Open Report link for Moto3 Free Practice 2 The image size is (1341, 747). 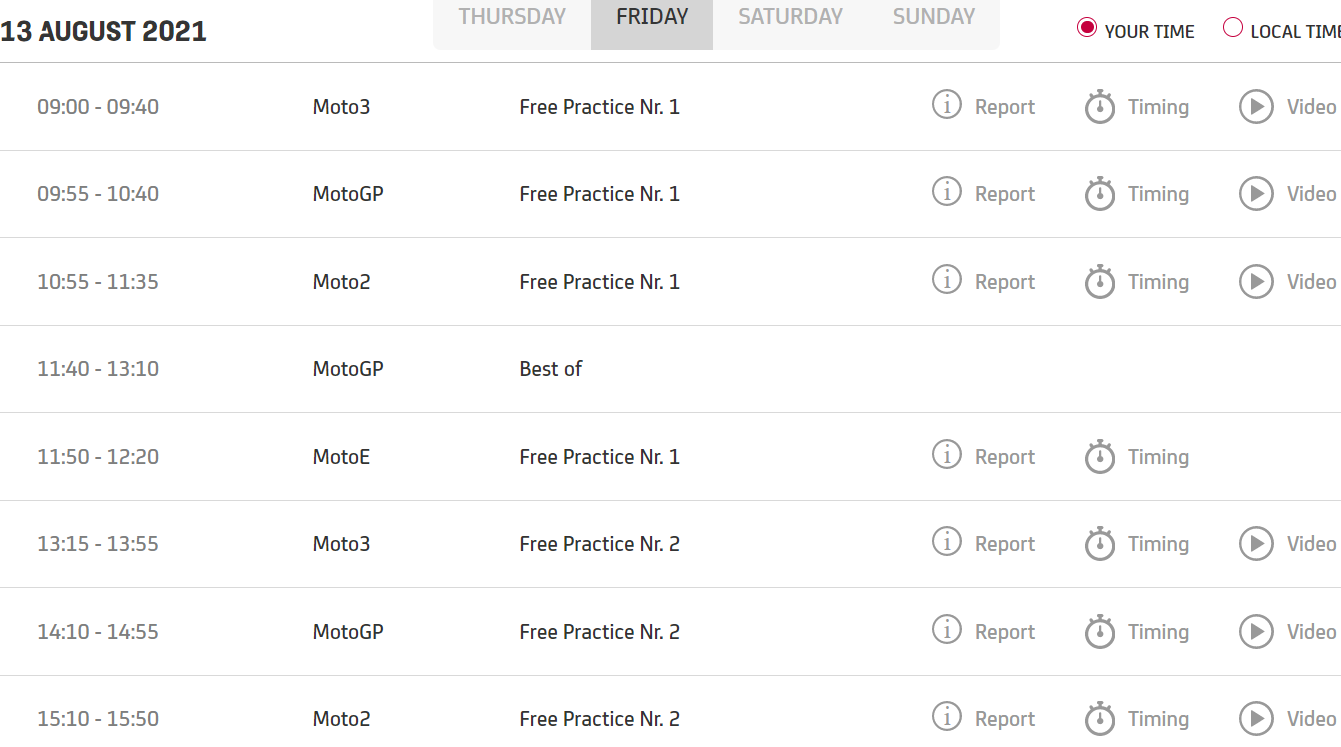(x=1004, y=544)
